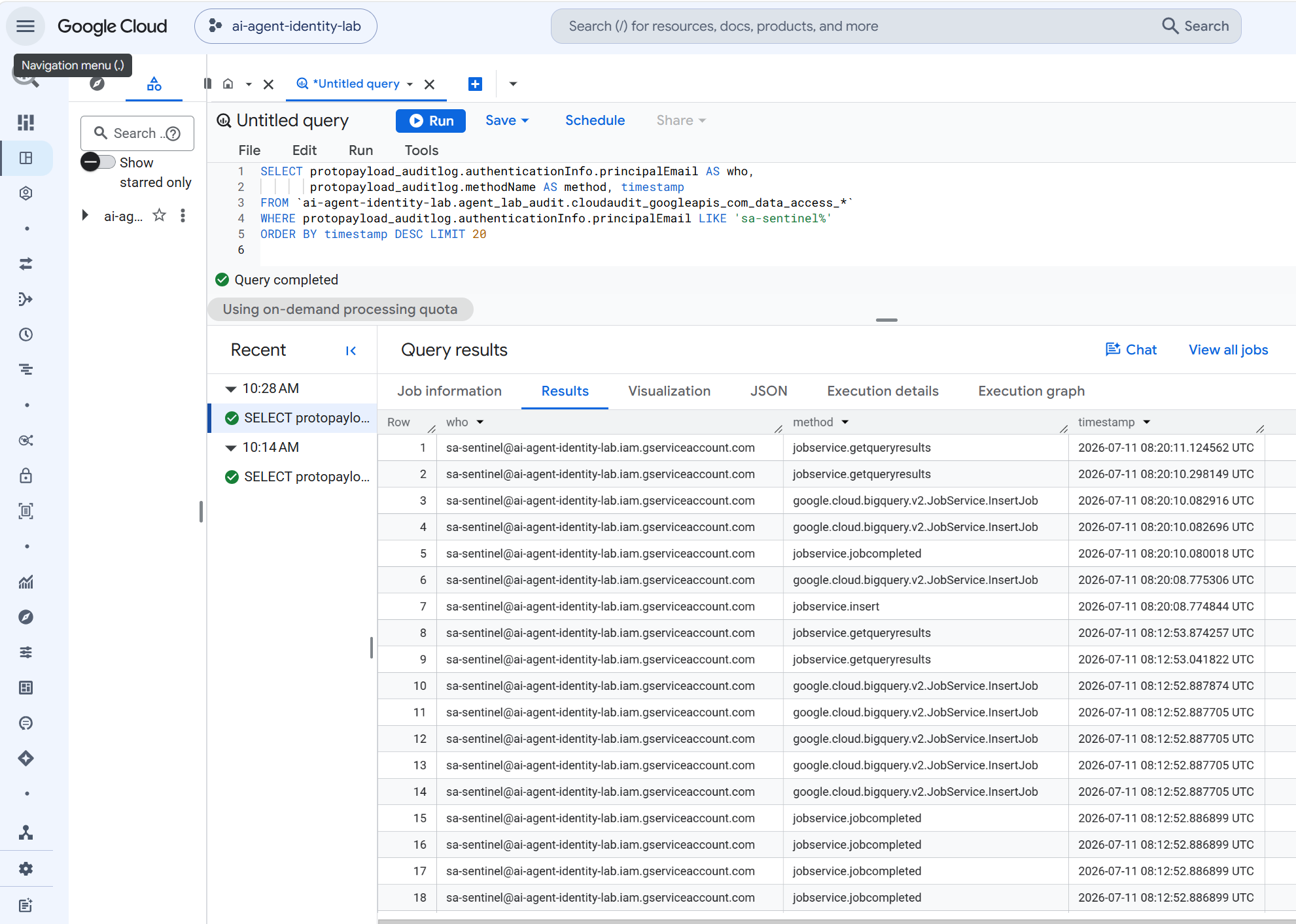Screen dimensions: 1296x924
Task: Open the policy lock sidebar icon
Action: click(26, 475)
